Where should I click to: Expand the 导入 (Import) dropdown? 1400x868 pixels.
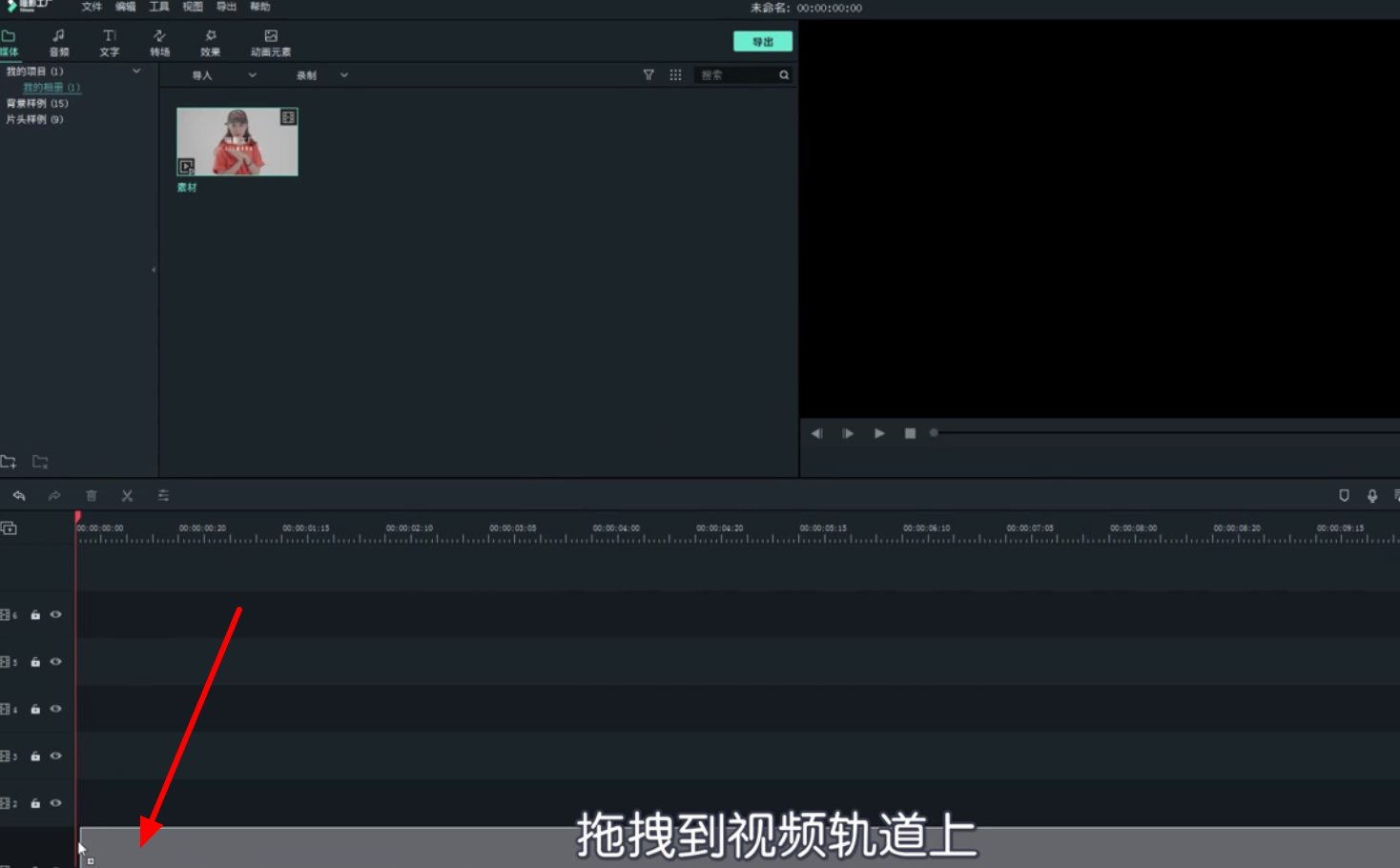pos(251,74)
